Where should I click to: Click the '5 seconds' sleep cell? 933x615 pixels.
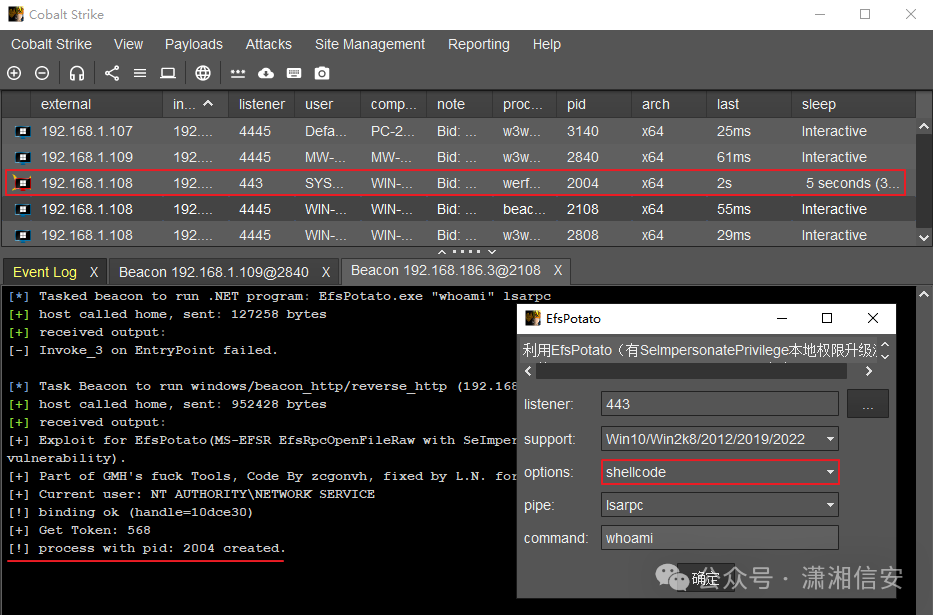[x=853, y=183]
